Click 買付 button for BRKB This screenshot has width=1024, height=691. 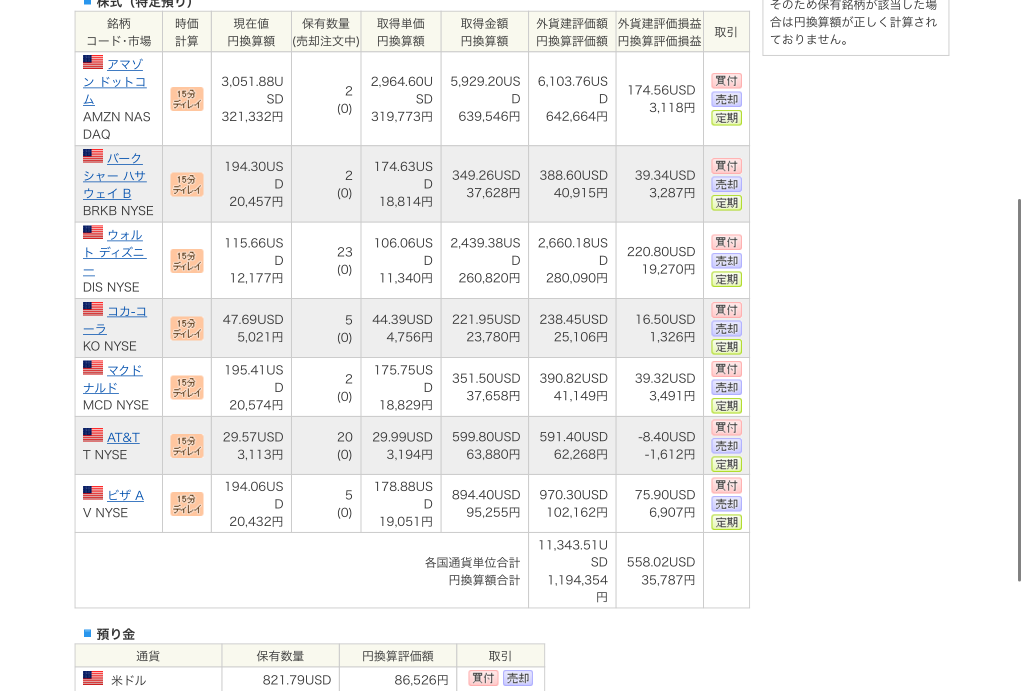[x=726, y=166]
